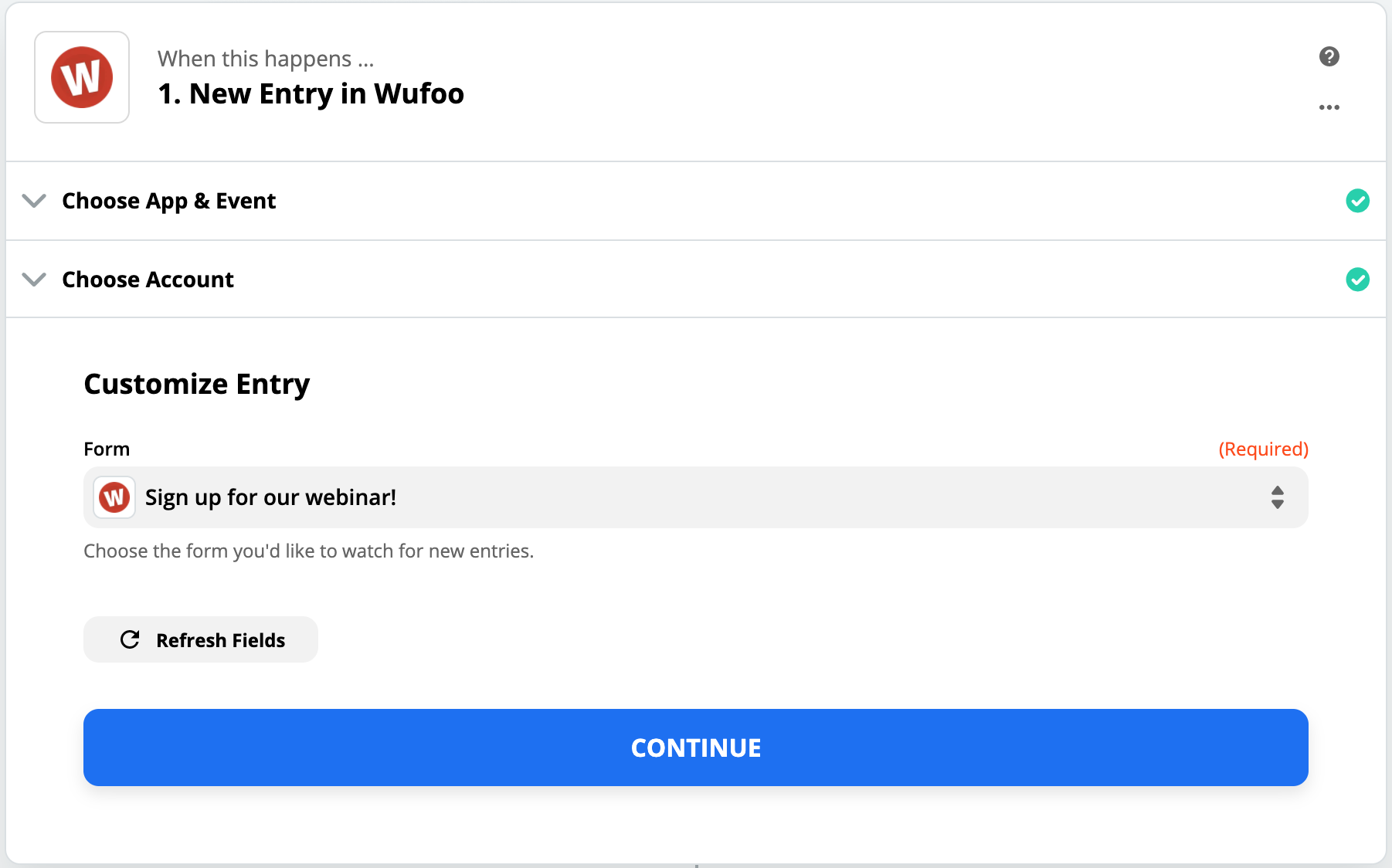
Task: Open the ellipsis options menu for this step
Action: pyautogui.click(x=1329, y=107)
